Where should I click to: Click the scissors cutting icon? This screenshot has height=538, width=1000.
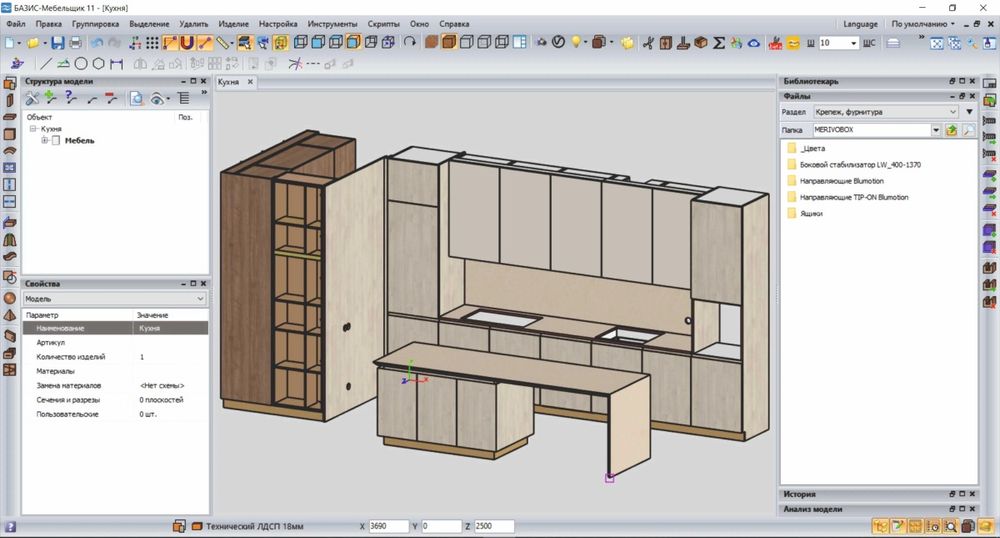647,43
